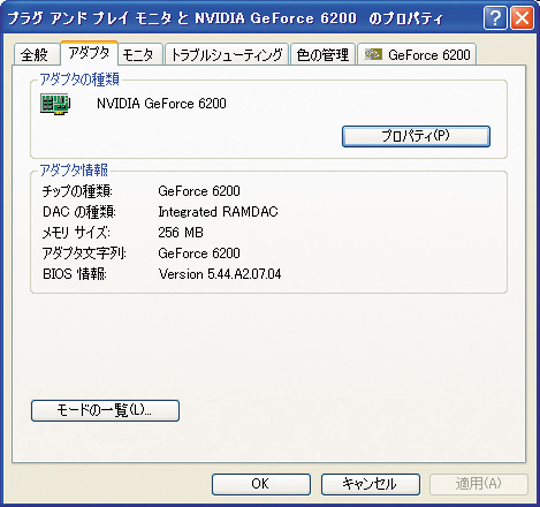Click the Version 5.44.A2.07.04 BIOS value
This screenshot has width=540, height=507.
220,274
